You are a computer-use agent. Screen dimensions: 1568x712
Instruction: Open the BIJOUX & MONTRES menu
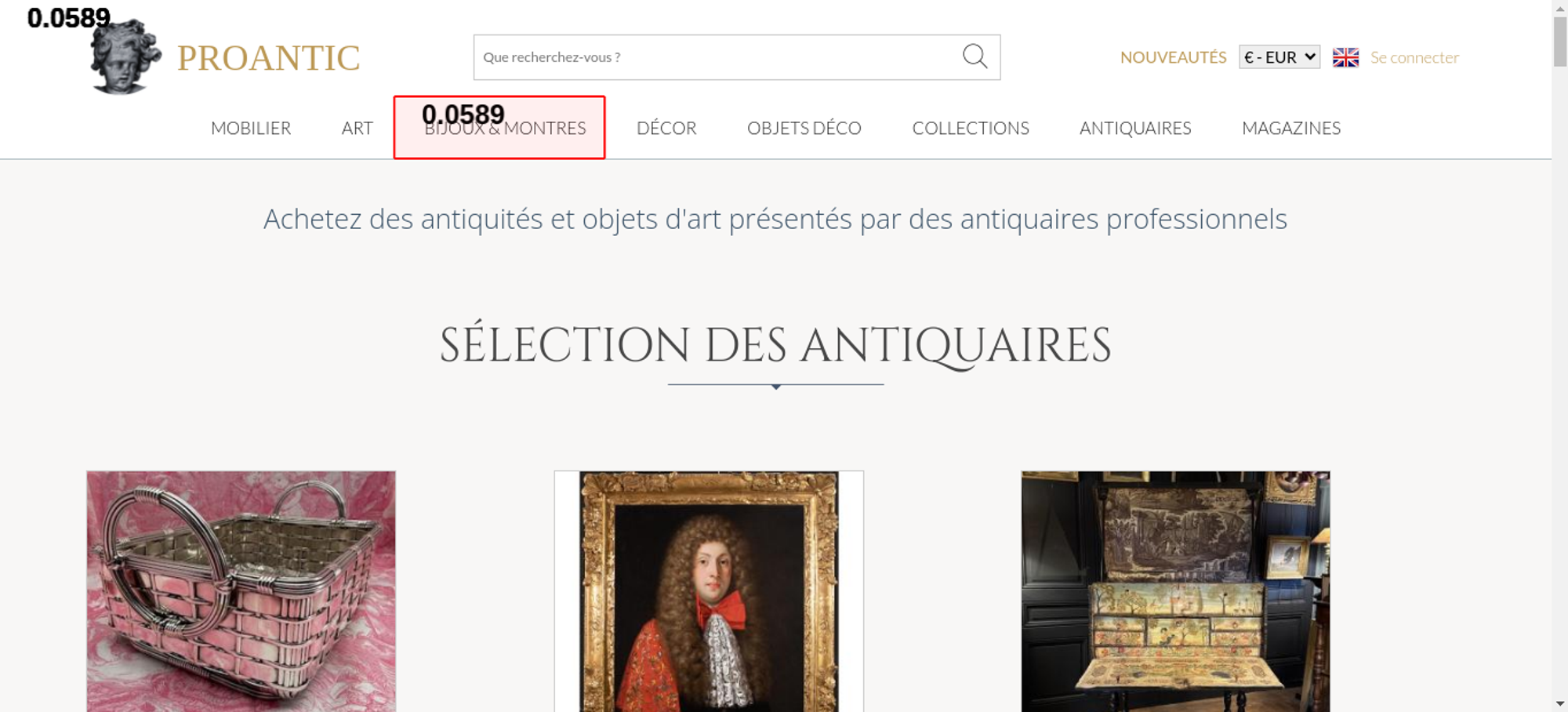(505, 129)
